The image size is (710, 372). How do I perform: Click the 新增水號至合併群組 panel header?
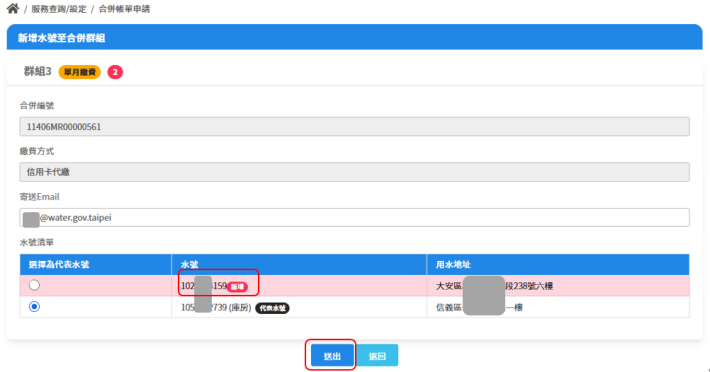(355, 37)
